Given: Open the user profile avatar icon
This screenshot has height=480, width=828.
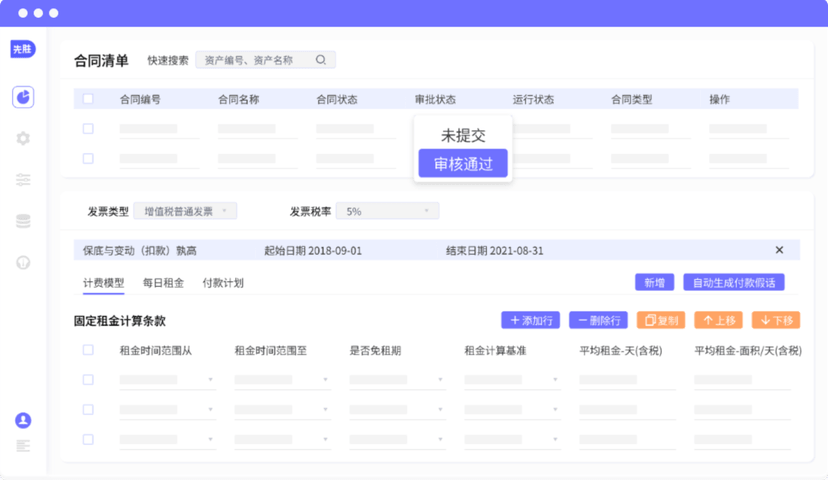Looking at the screenshot, I should coord(23,420).
